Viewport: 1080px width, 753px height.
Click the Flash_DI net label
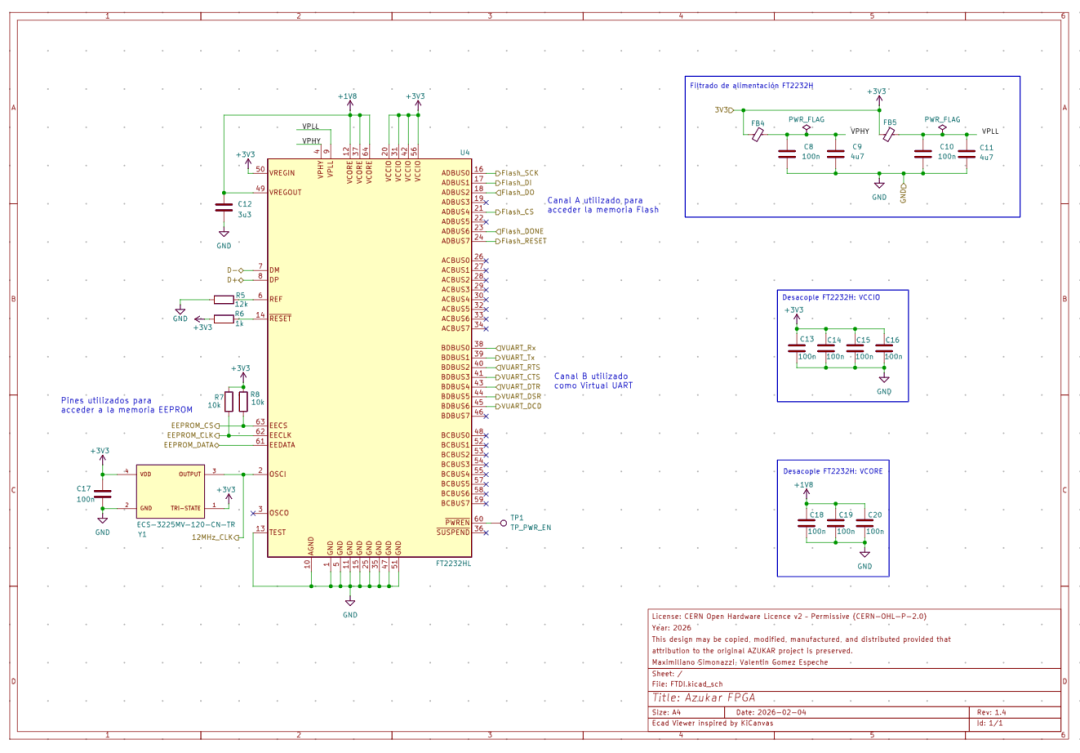pos(516,183)
